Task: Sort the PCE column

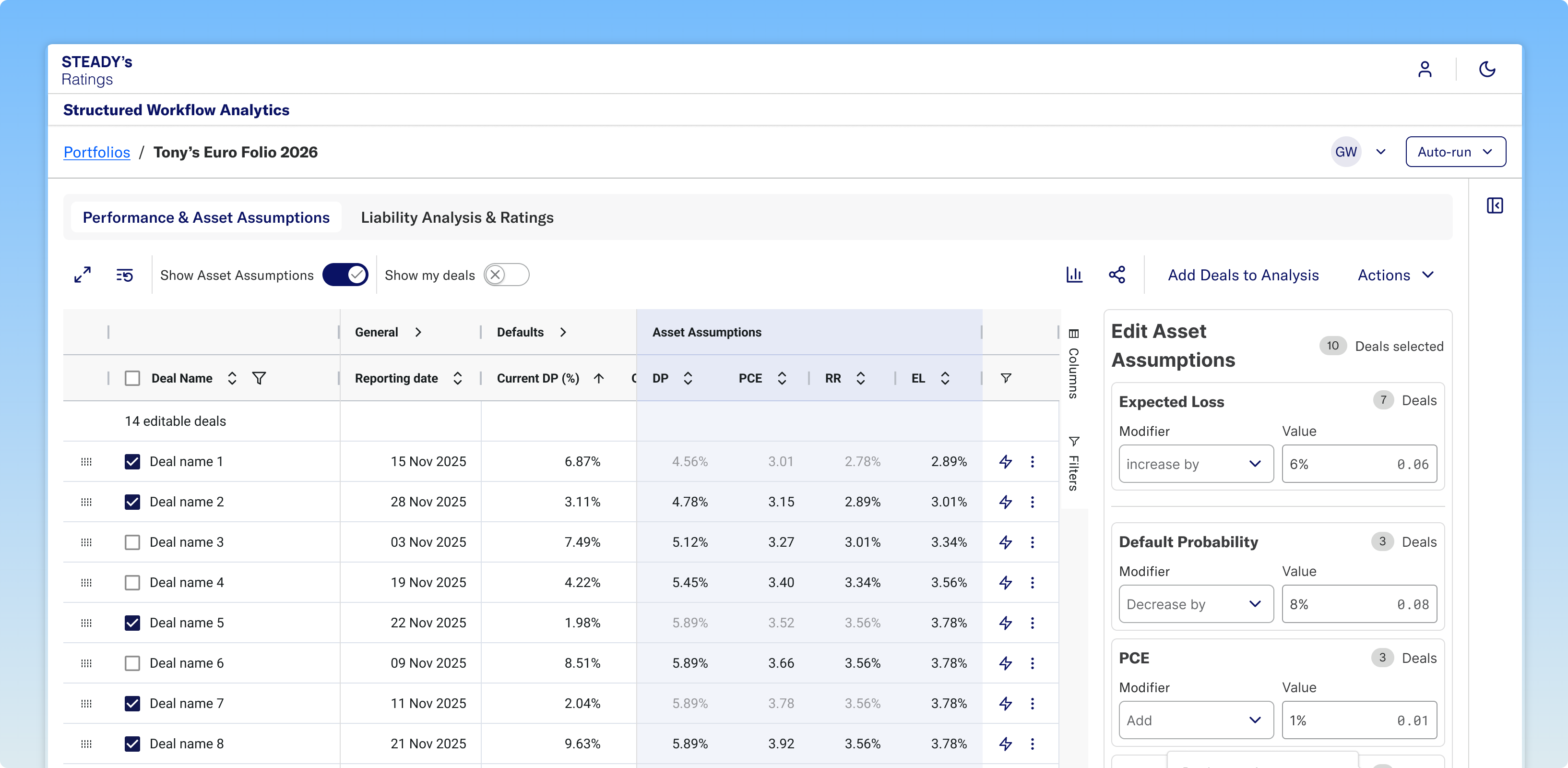Action: (x=782, y=378)
